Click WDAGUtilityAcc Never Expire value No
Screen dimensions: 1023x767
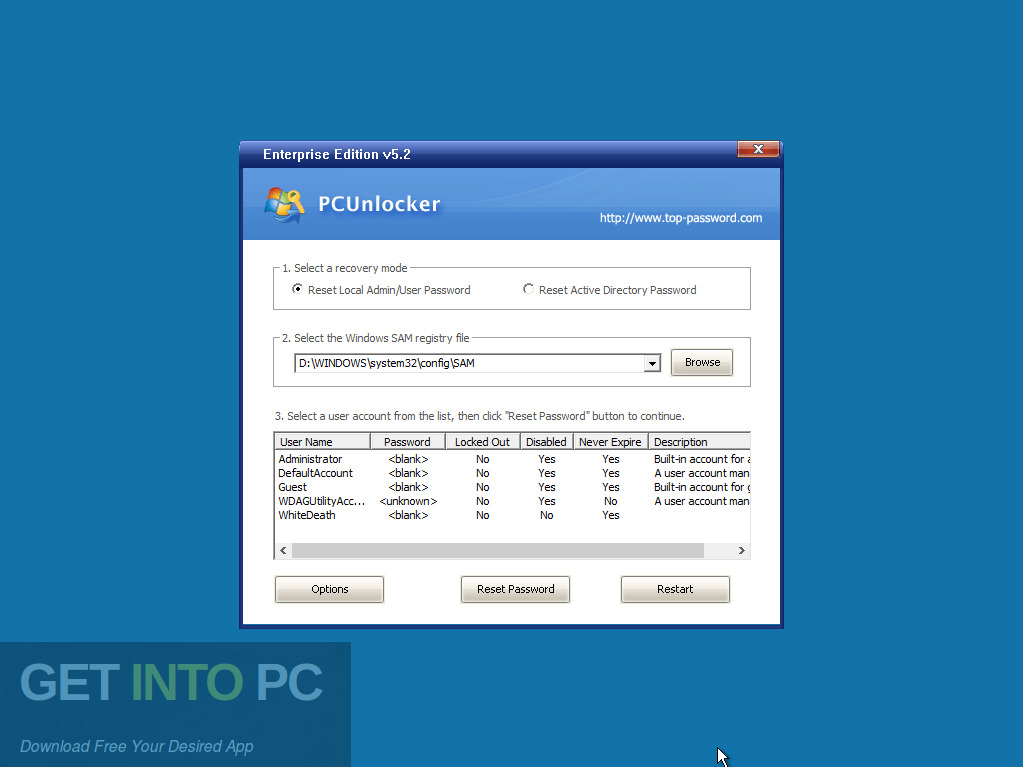pos(611,501)
